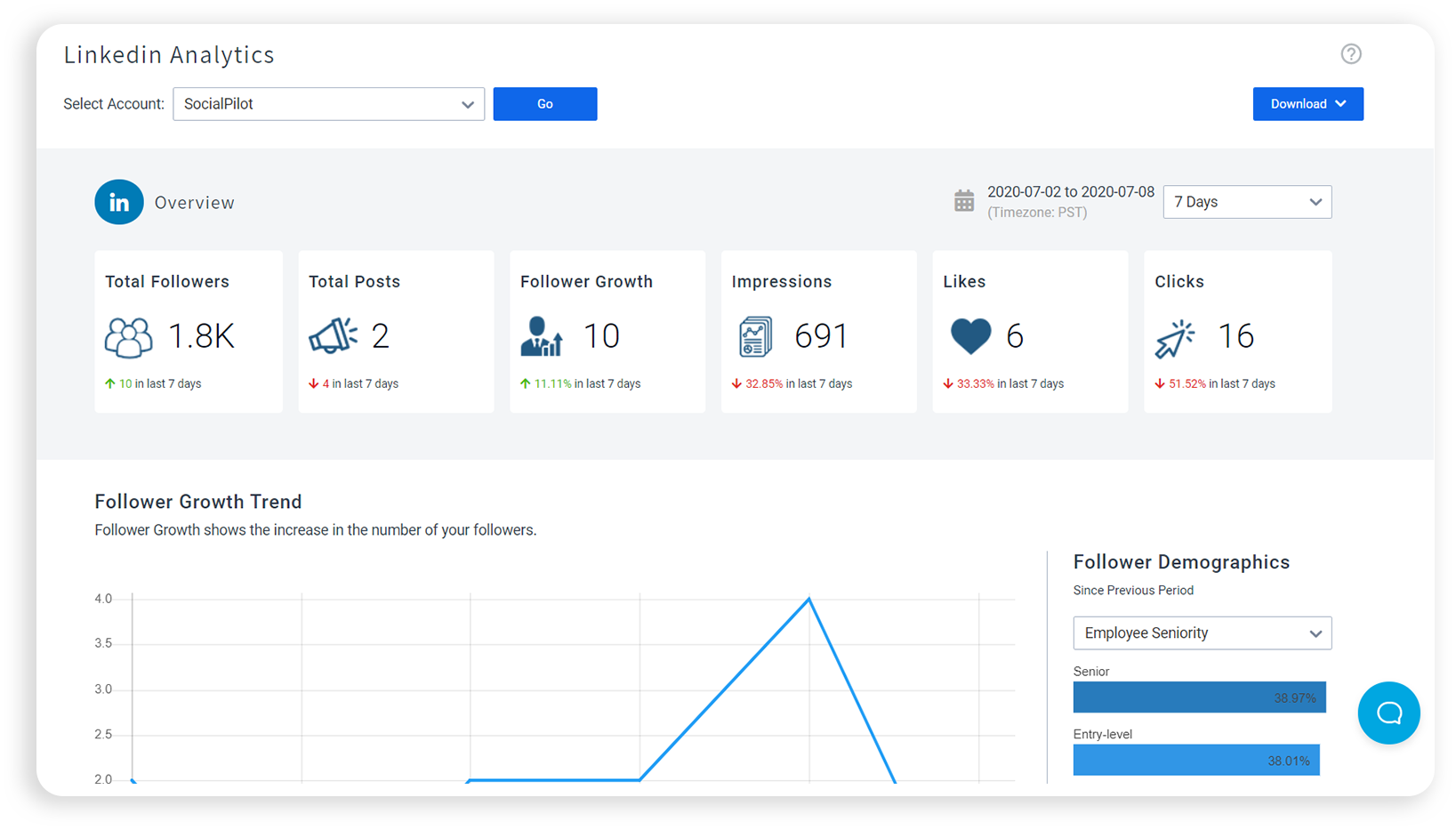1456x830 pixels.
Task: Click the Linkedin Analytics title
Action: 169,54
